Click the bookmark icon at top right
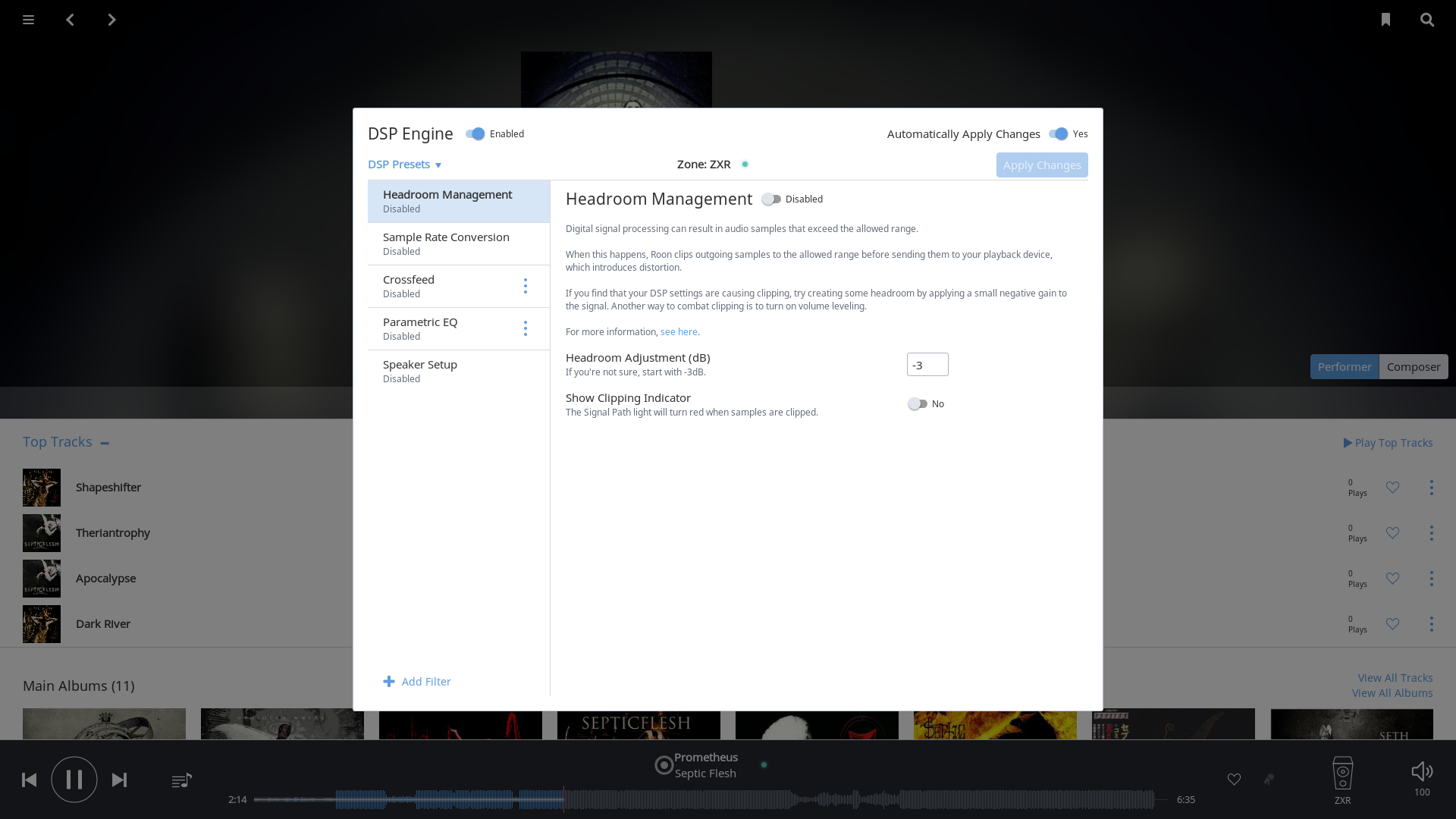Screen dimensions: 1456x819 [x=1385, y=20]
